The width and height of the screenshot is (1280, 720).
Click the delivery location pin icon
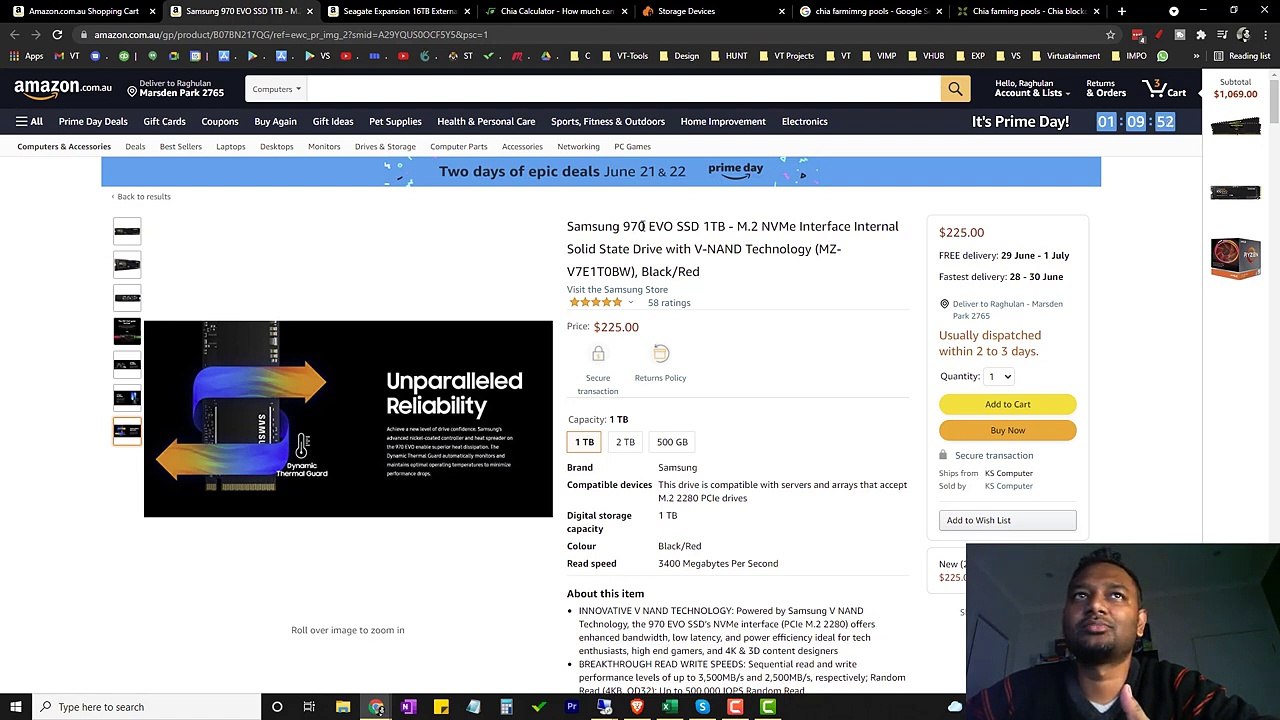(132, 92)
